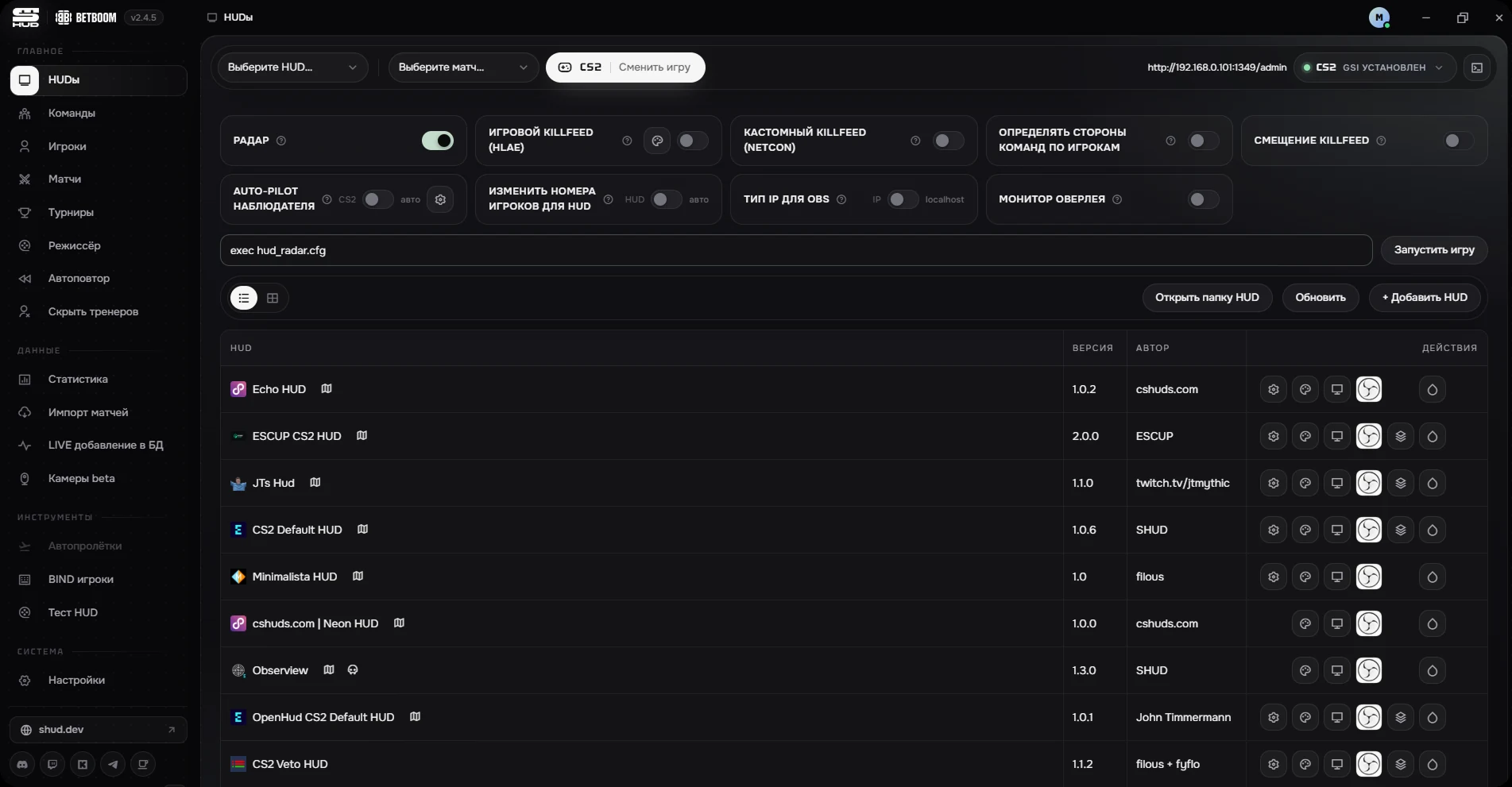Click palette icon next to HLAE killfeed toggle
This screenshot has width=1512, height=787.
[657, 141]
